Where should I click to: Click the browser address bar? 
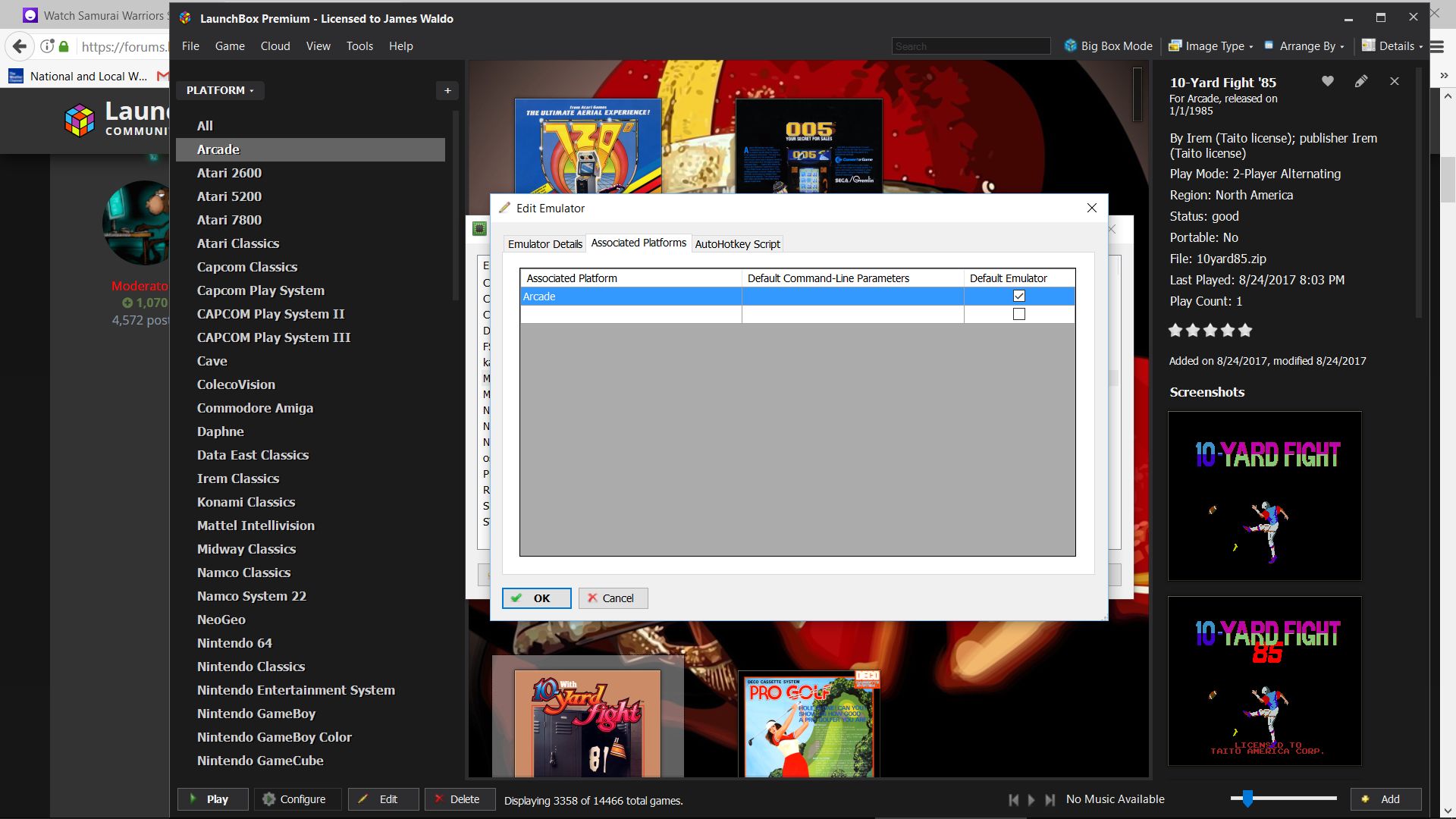coord(123,46)
